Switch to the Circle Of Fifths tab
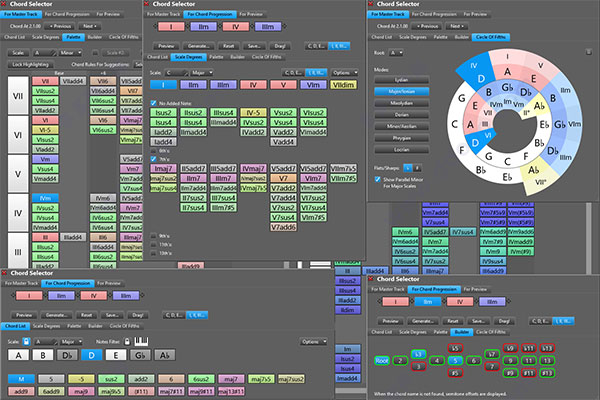 pyautogui.click(x=491, y=37)
